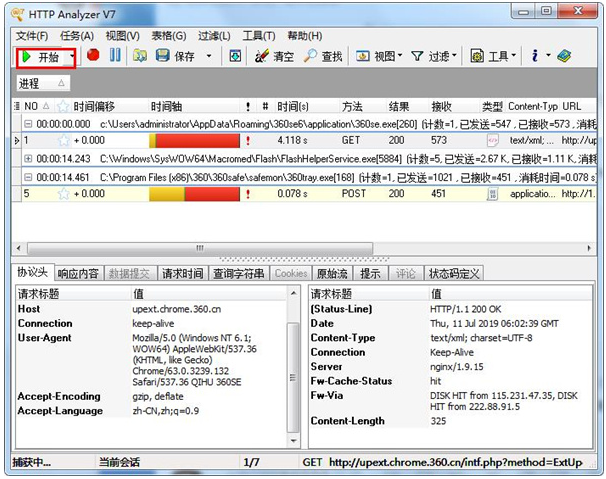Sort by 接收 column header
The height and width of the screenshot is (479, 606).
click(x=454, y=106)
